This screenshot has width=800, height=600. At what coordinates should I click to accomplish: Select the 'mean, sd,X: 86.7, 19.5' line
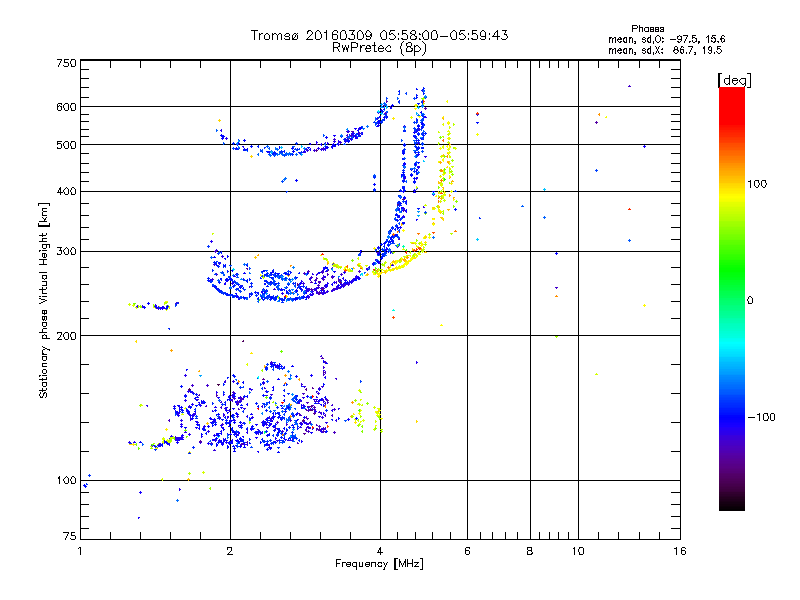tap(665, 50)
